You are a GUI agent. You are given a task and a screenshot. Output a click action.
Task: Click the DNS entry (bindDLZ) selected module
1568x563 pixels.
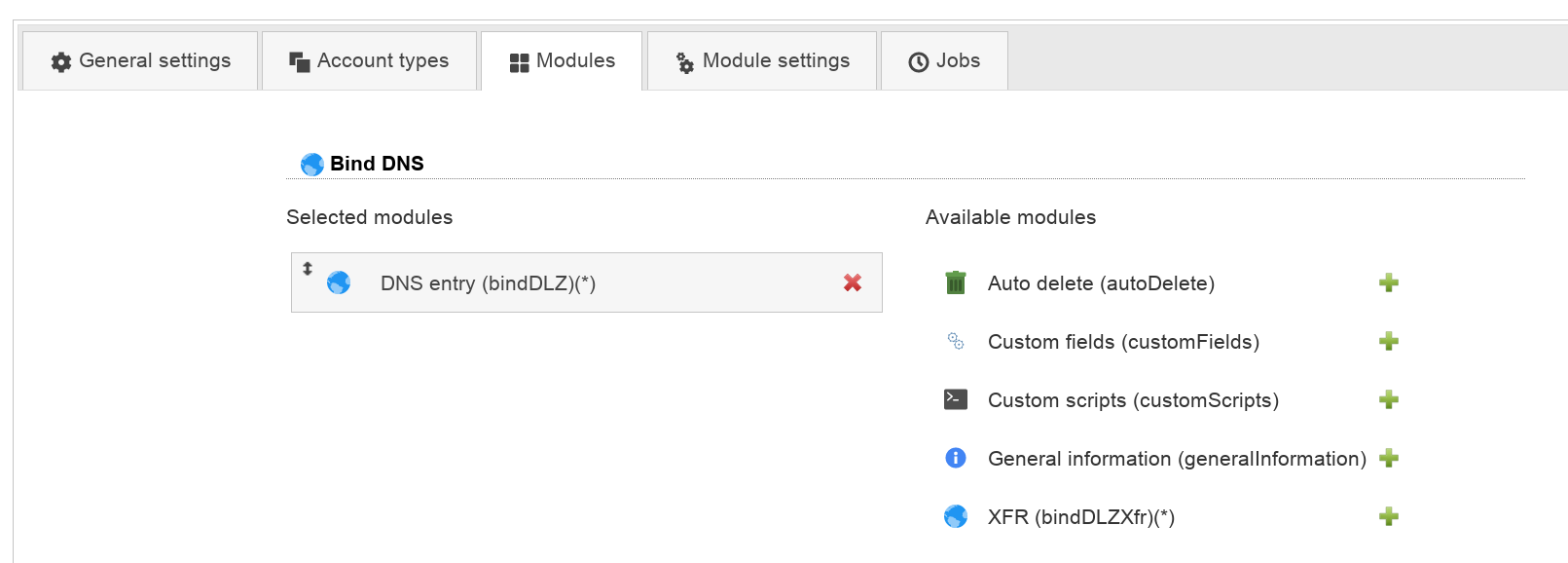(x=488, y=283)
